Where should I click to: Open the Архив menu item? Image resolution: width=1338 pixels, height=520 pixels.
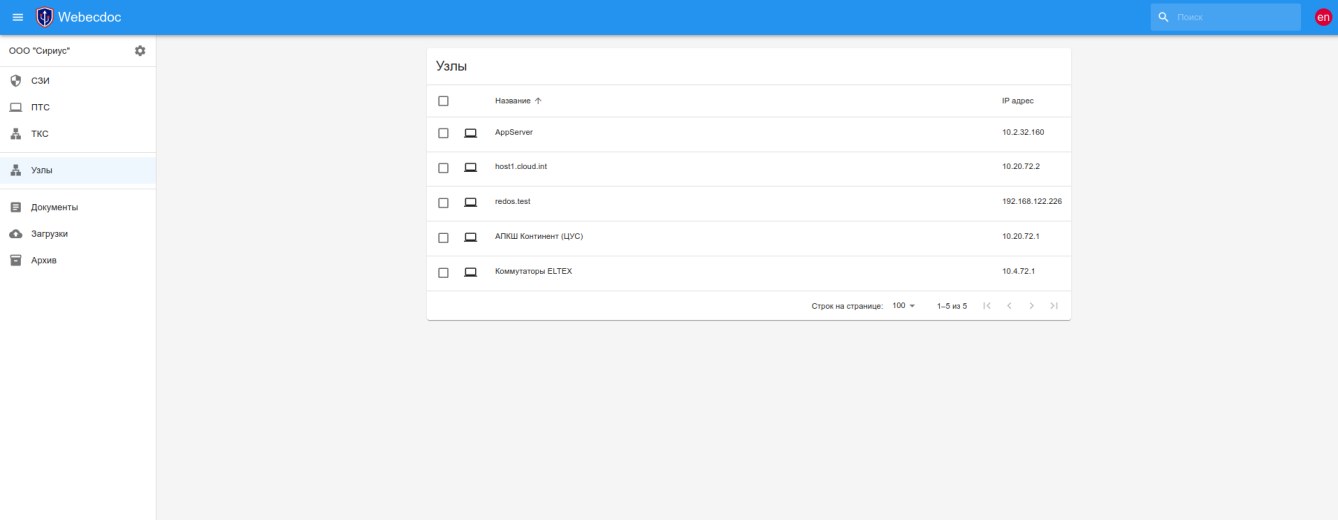[78, 260]
